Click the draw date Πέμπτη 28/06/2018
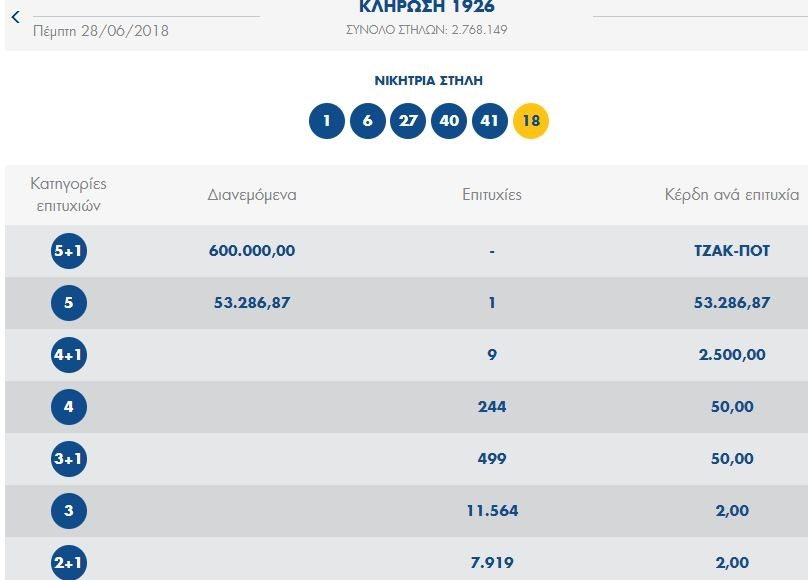Image resolution: width=808 pixels, height=580 pixels. (x=101, y=31)
